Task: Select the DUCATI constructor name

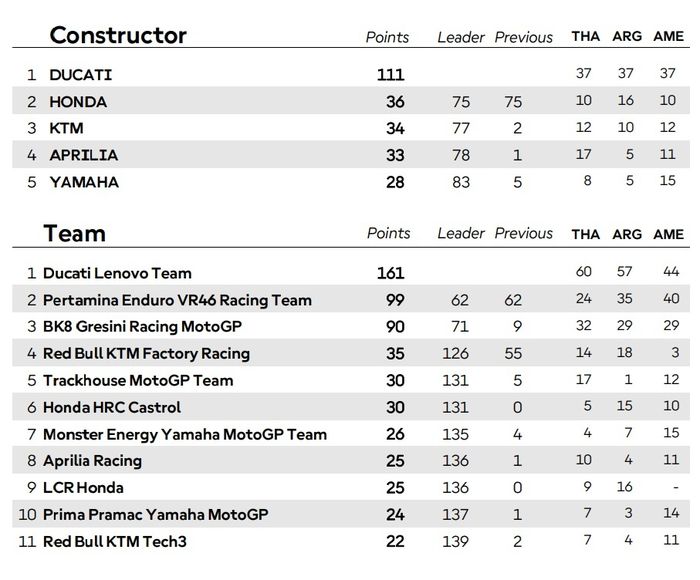Action: [x=81, y=75]
